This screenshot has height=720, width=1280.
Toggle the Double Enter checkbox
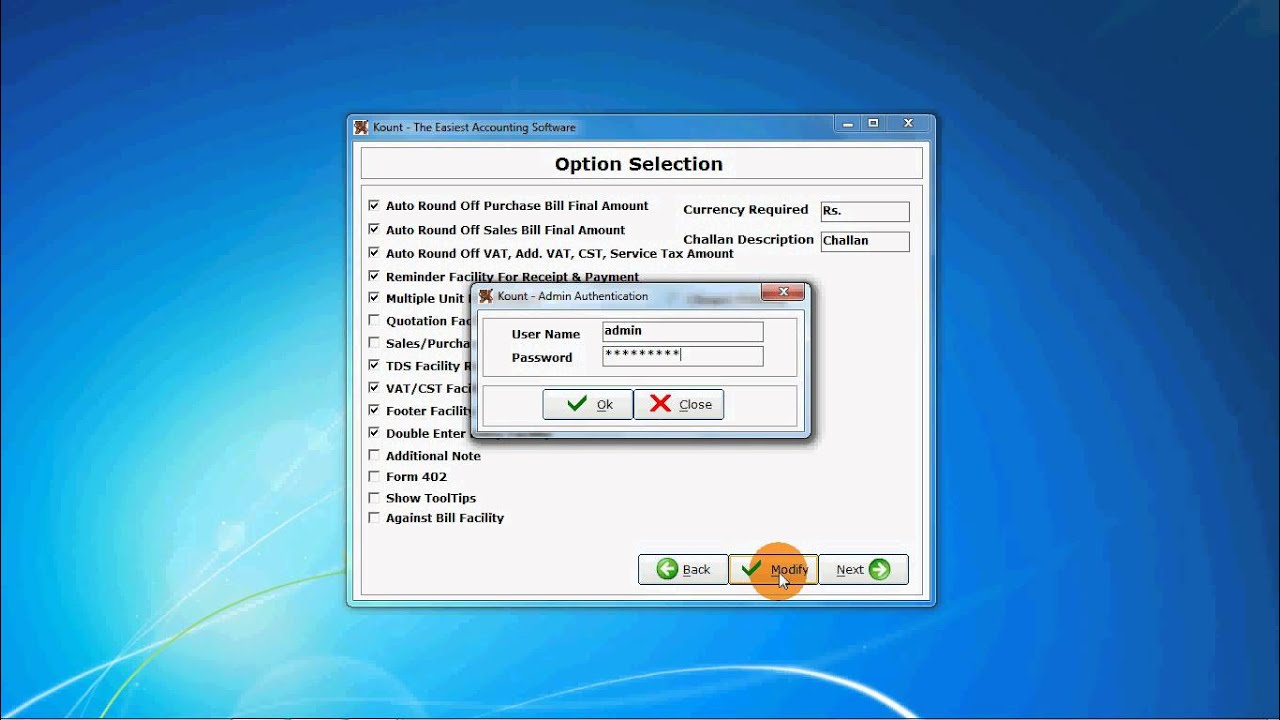coord(374,433)
